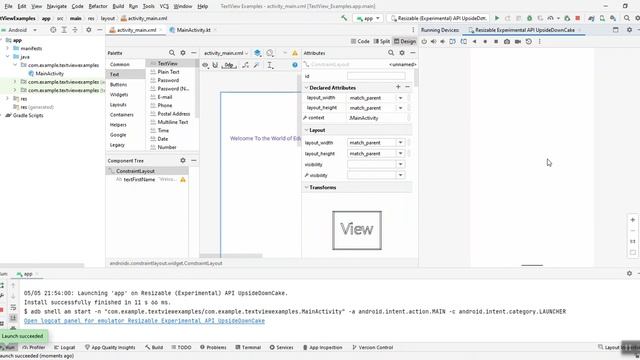Click the collapse all icon in the project panel
This screenshot has height=360, width=640.
[x=75, y=30]
